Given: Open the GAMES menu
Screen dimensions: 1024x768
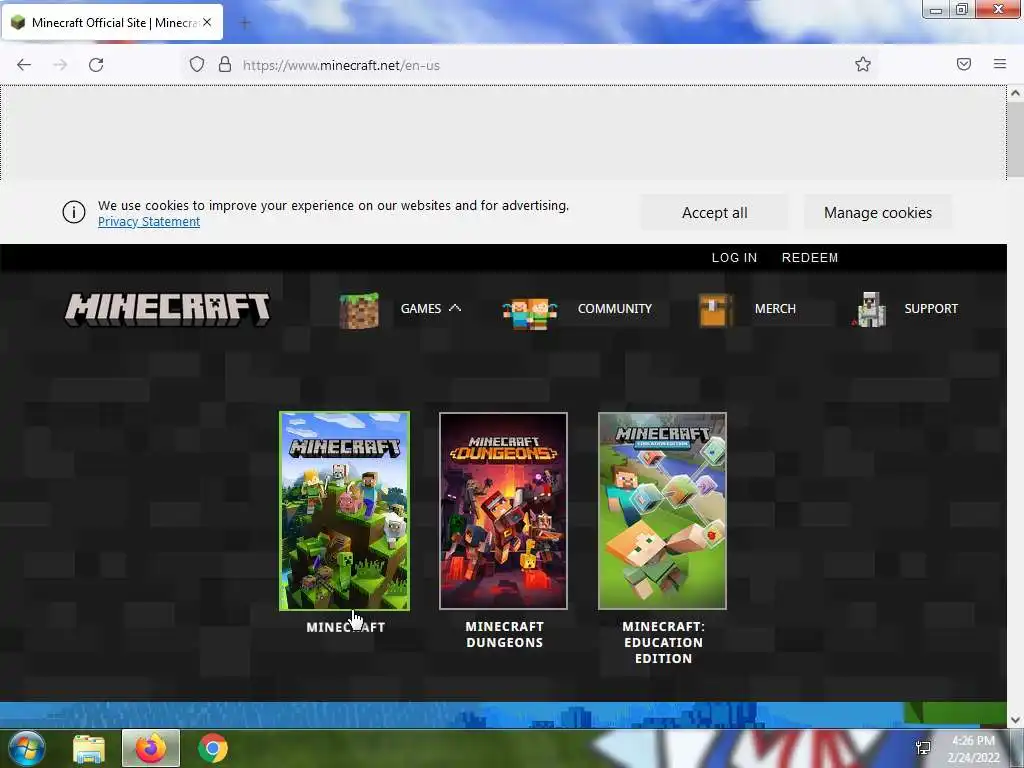Looking at the screenshot, I should pos(421,308).
